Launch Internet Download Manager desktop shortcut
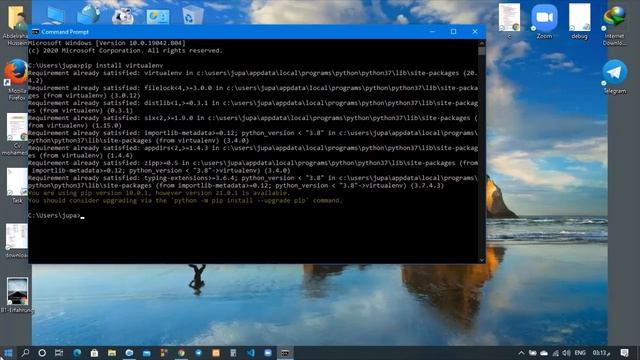The height and width of the screenshot is (360, 640). pyautogui.click(x=614, y=25)
